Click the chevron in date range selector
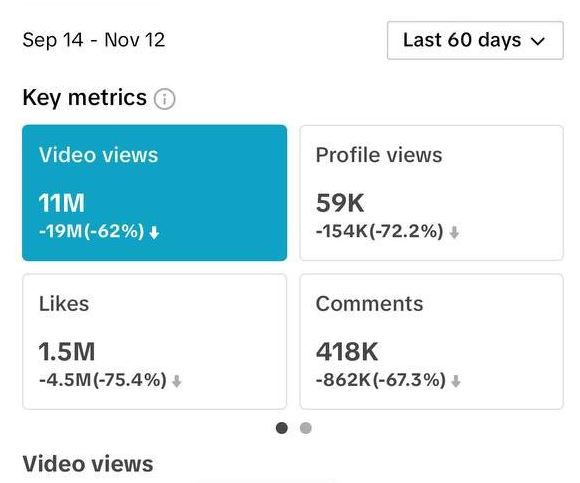The height and width of the screenshot is (483, 580). pos(537,41)
